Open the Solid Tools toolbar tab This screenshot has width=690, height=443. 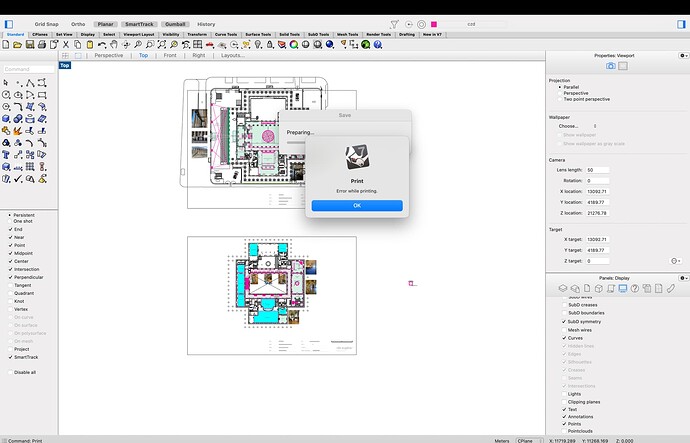coord(289,34)
